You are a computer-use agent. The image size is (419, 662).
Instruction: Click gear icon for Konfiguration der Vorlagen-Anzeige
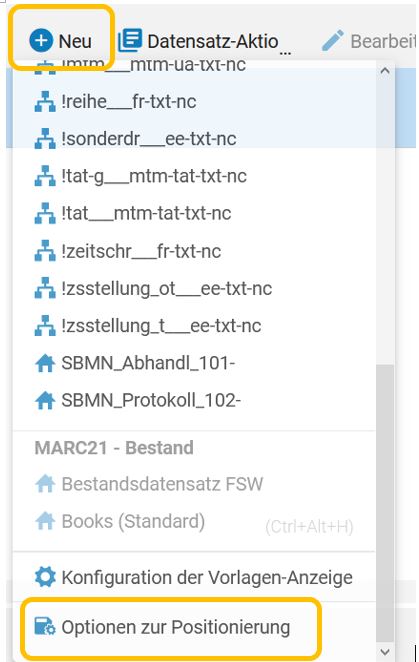coord(45,577)
